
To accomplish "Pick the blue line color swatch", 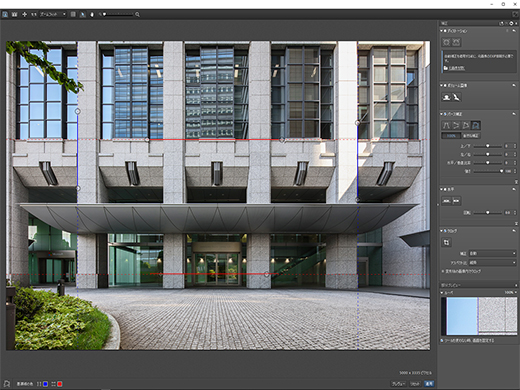I will coord(45,384).
